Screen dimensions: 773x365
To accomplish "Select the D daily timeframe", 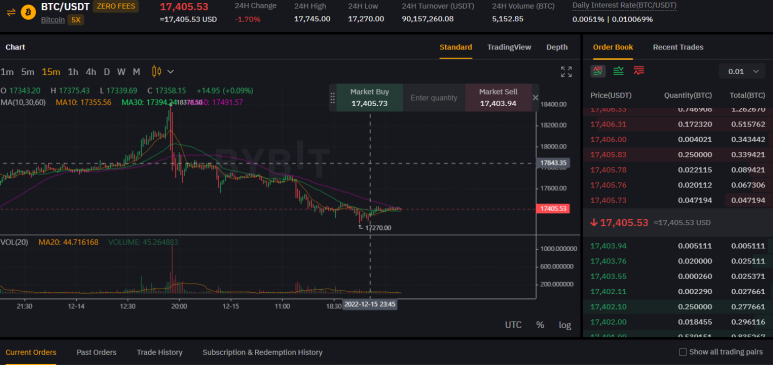I will 106,72.
